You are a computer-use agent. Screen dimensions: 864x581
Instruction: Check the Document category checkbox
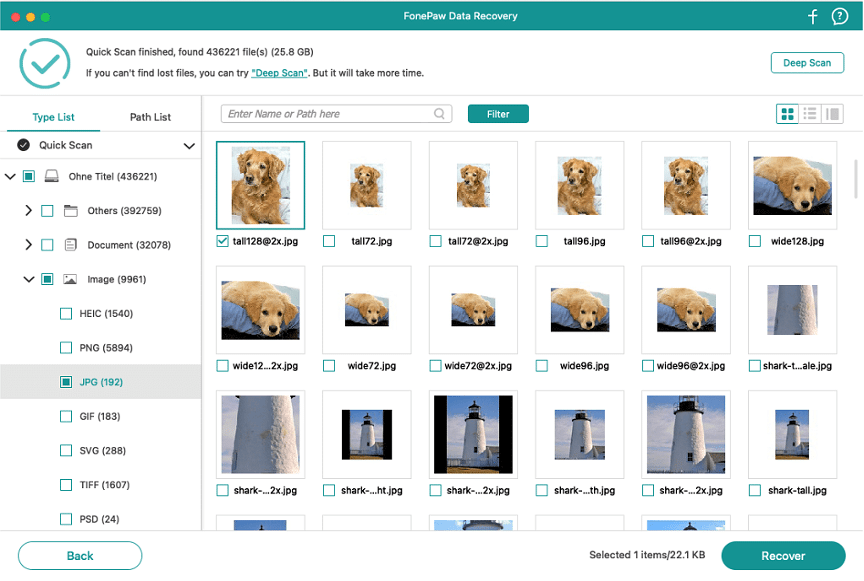pos(47,245)
